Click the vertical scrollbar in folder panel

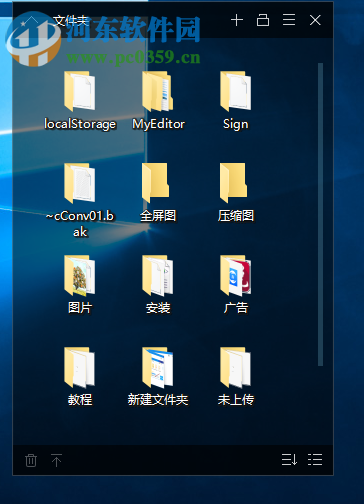[320, 214]
